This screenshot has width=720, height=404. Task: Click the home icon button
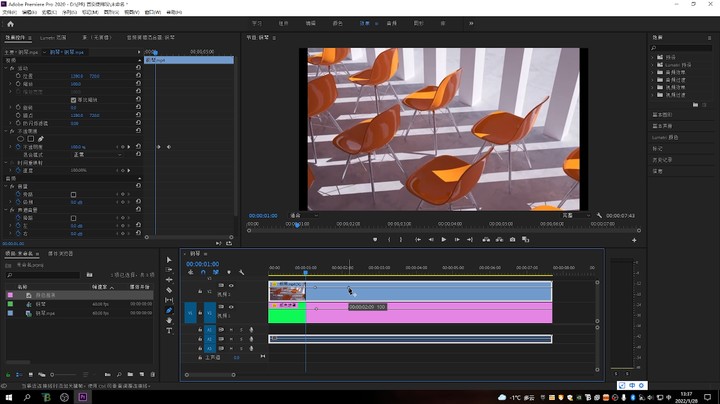pyautogui.click(x=10, y=24)
